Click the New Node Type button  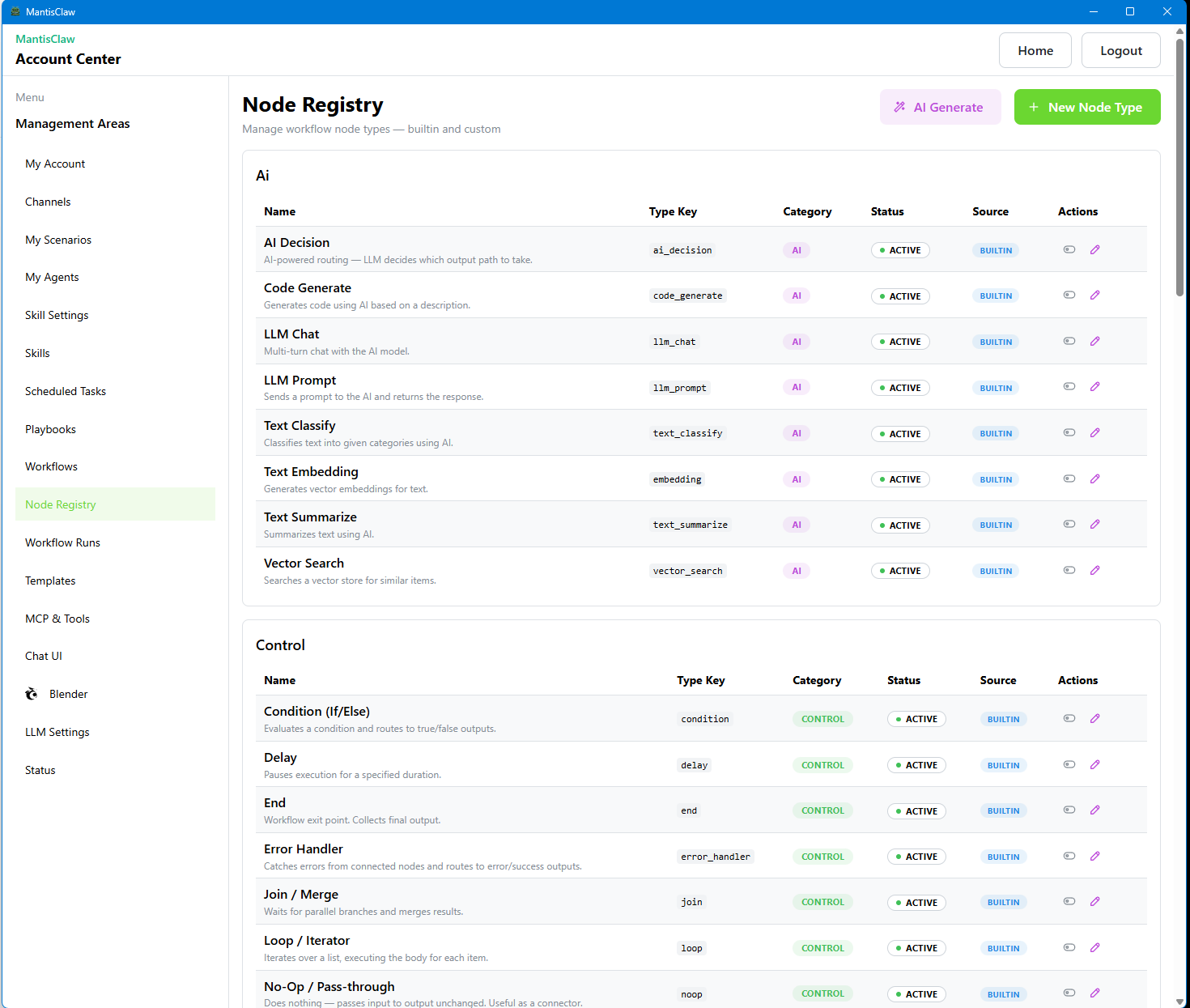[1087, 106]
